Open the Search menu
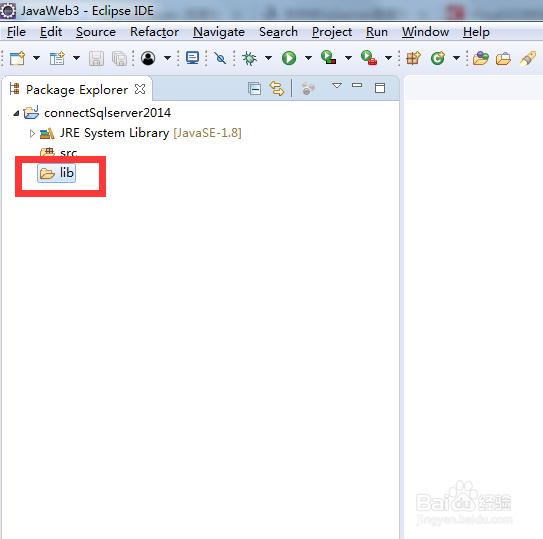This screenshot has width=543, height=539. pos(278,32)
